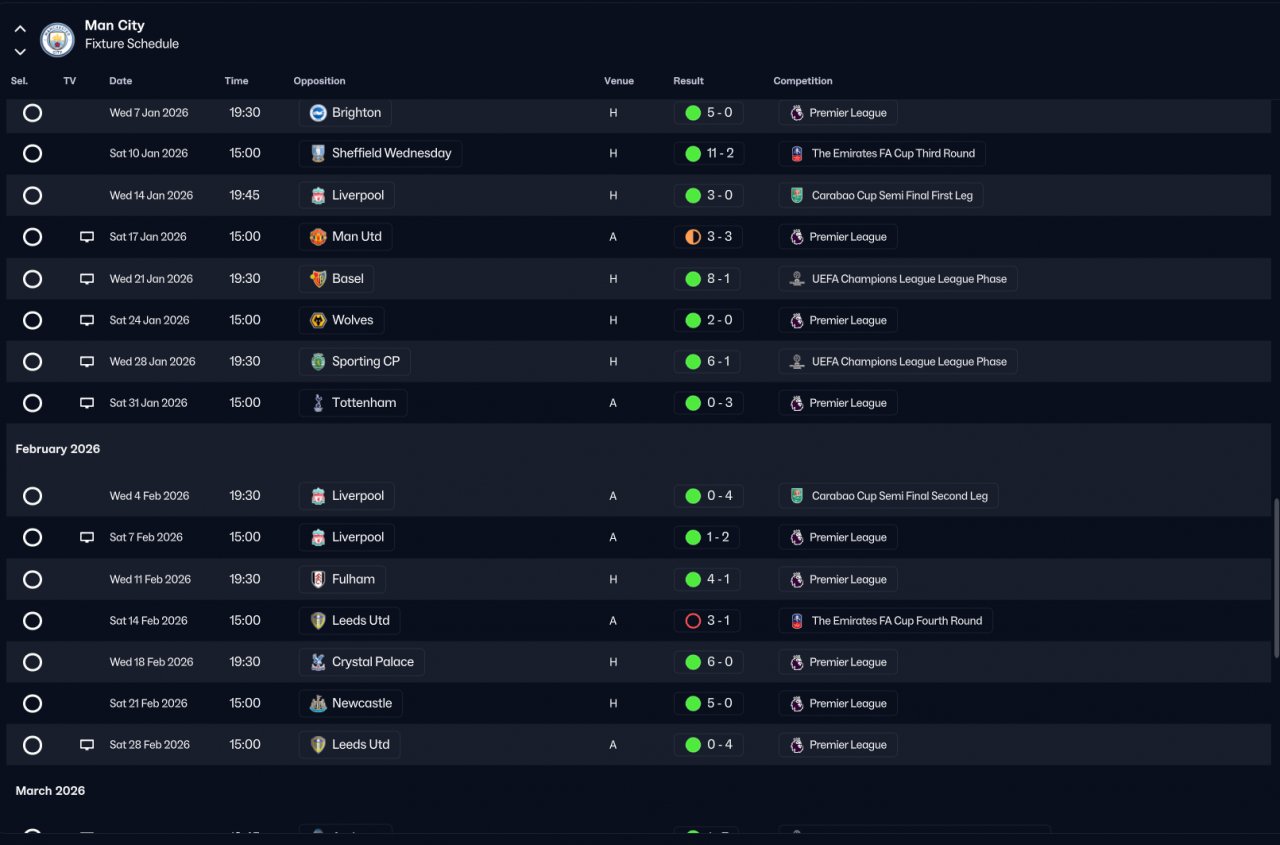Click the Fulham club badge
Screen dimensions: 1280x845
318,579
